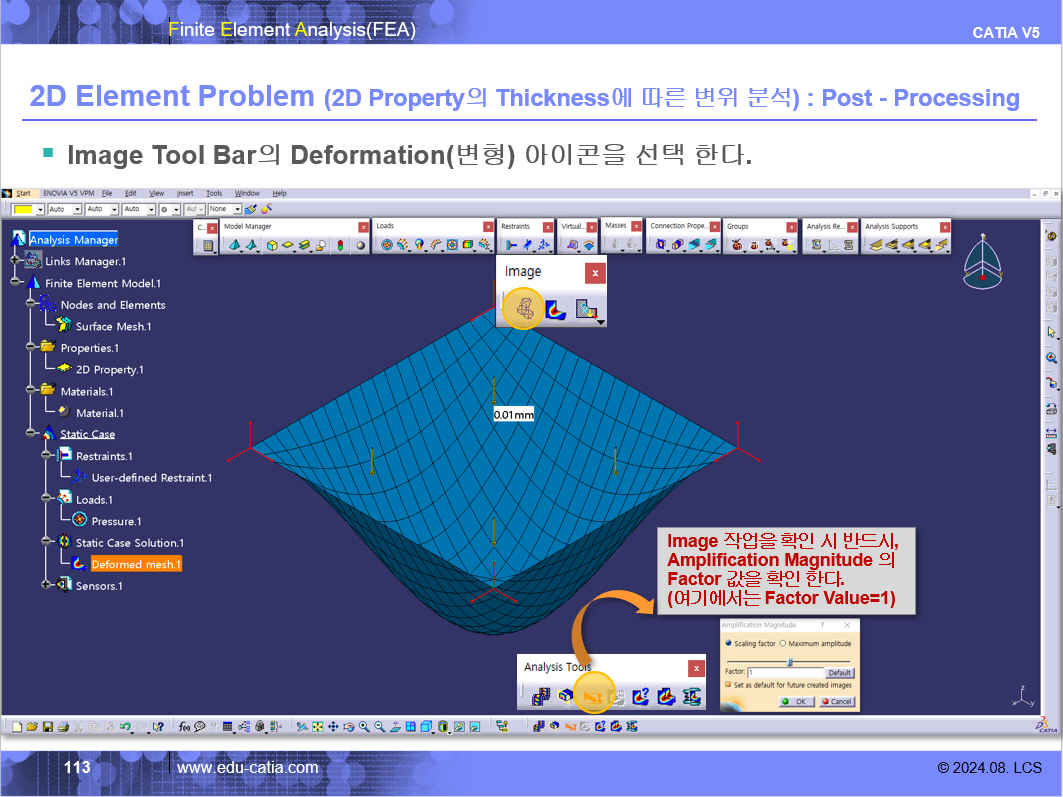Open the last Image toolbar icon's dropdown arrow
Viewport: 1063px width, 797px height.
[600, 321]
